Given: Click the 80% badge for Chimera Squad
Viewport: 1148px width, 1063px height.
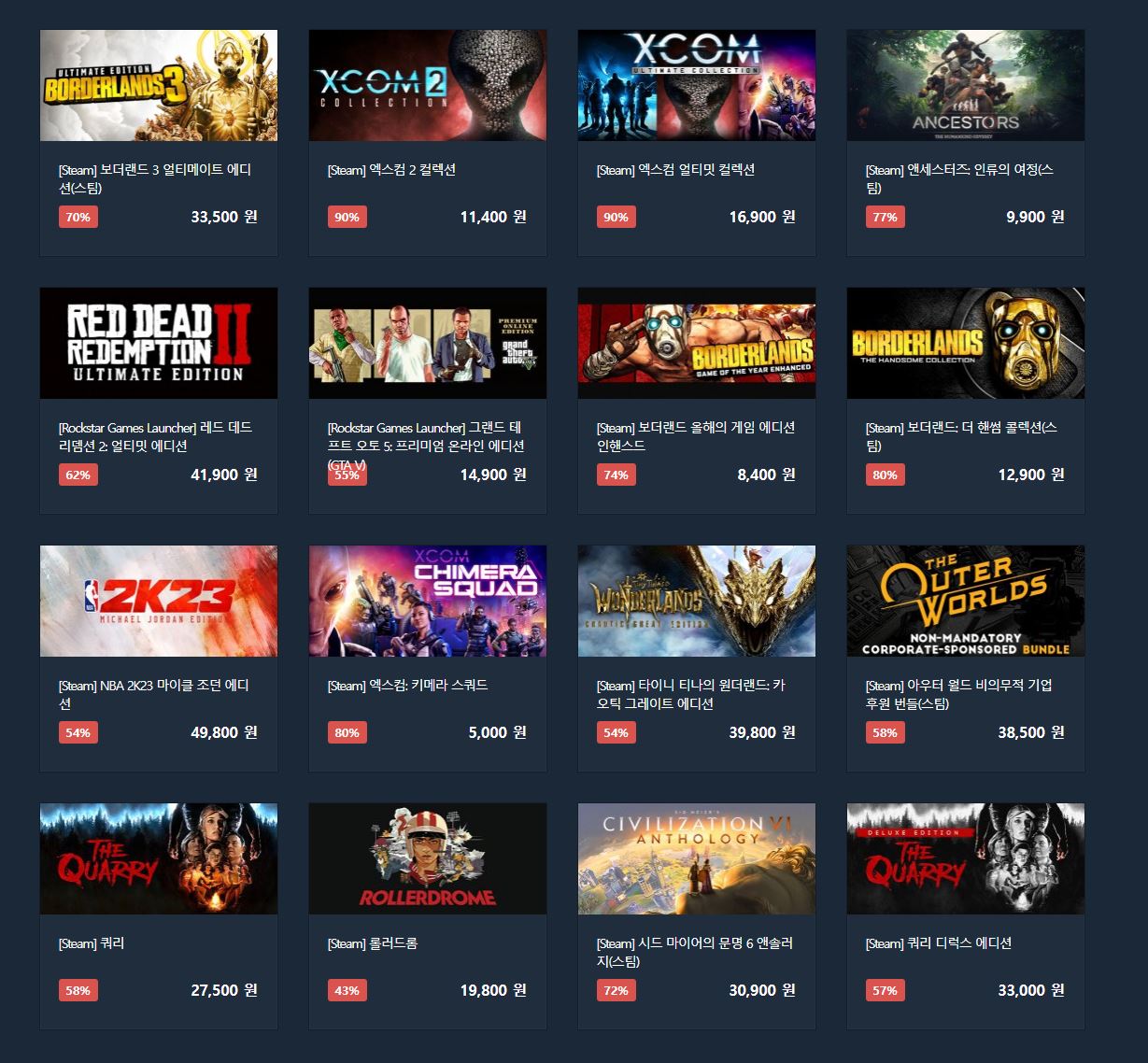Looking at the screenshot, I should [347, 732].
